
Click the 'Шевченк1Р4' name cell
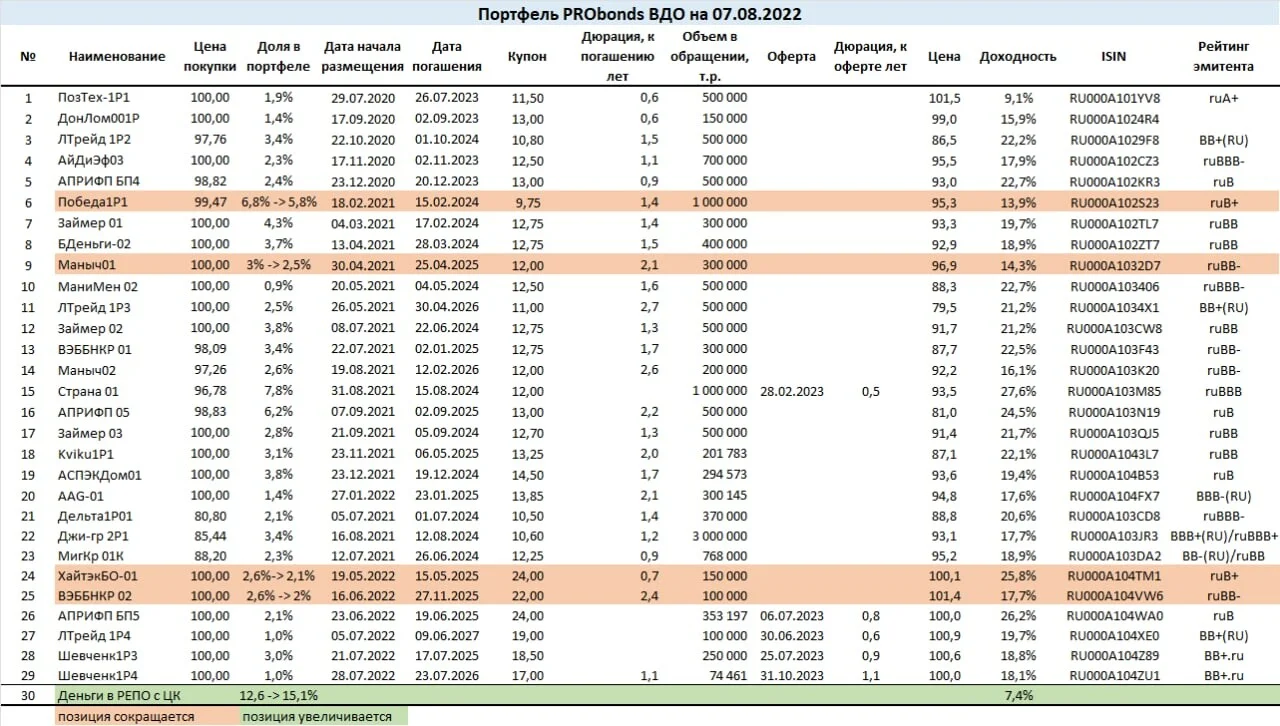click(x=96, y=676)
